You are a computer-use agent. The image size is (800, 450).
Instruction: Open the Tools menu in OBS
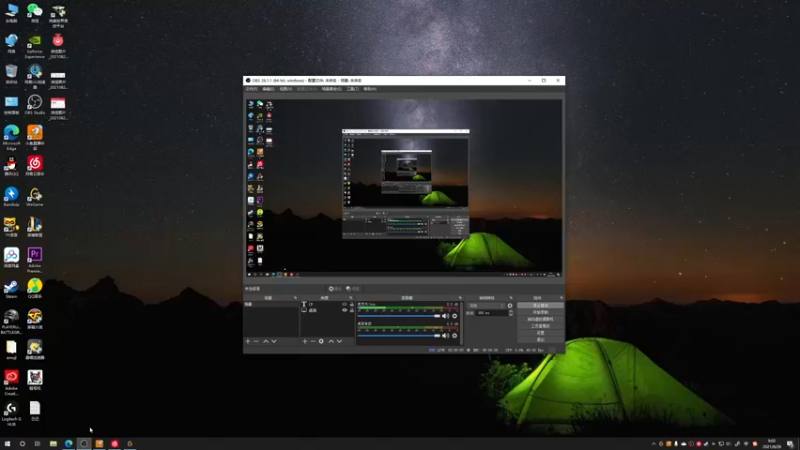(x=353, y=89)
